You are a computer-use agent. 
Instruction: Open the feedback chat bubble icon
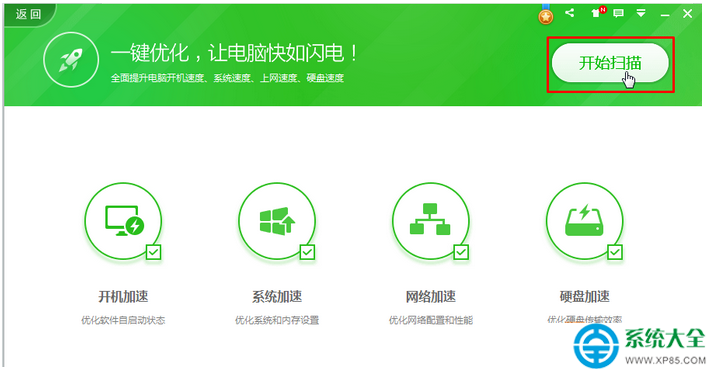tap(619, 13)
